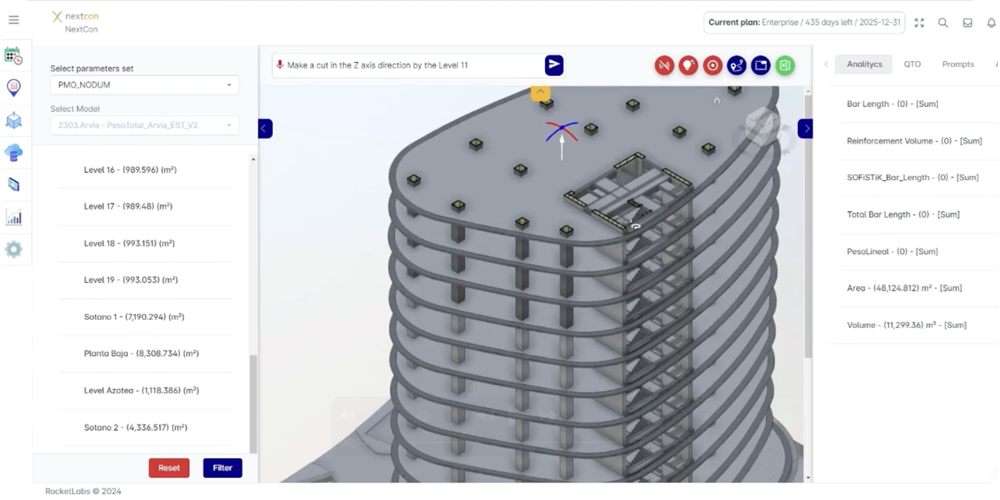The width and height of the screenshot is (1000, 500).
Task: Click the blue route path icon
Action: coord(737,65)
